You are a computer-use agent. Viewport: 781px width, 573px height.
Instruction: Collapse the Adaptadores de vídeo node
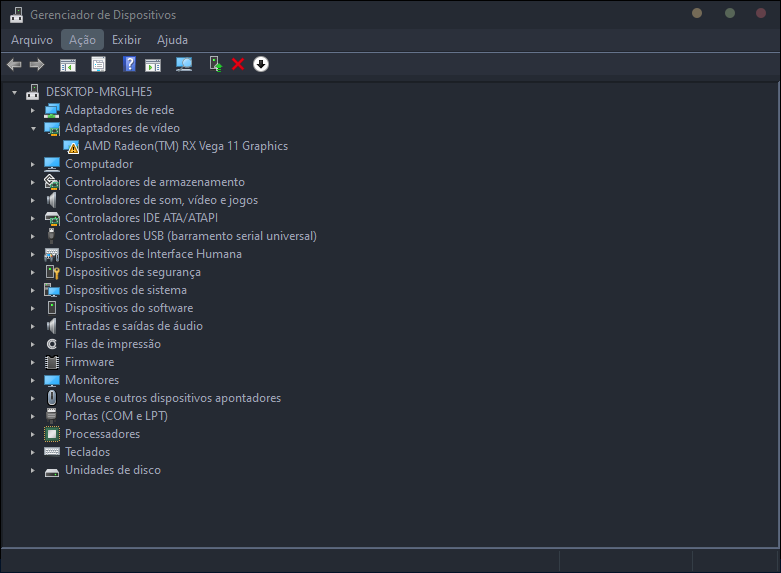tap(33, 129)
